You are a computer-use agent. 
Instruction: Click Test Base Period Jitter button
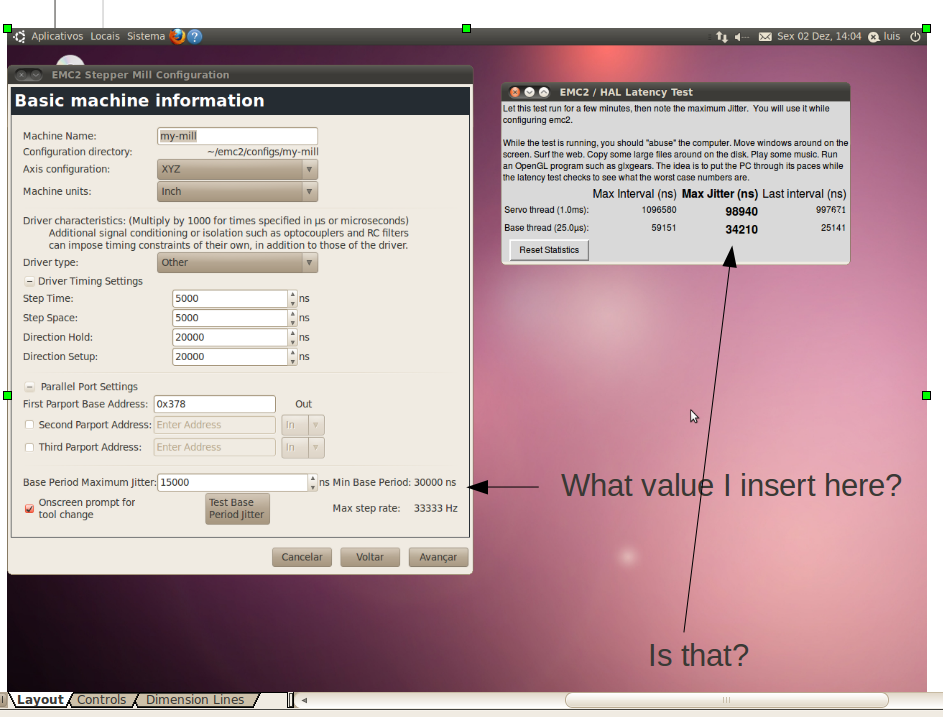pos(237,508)
